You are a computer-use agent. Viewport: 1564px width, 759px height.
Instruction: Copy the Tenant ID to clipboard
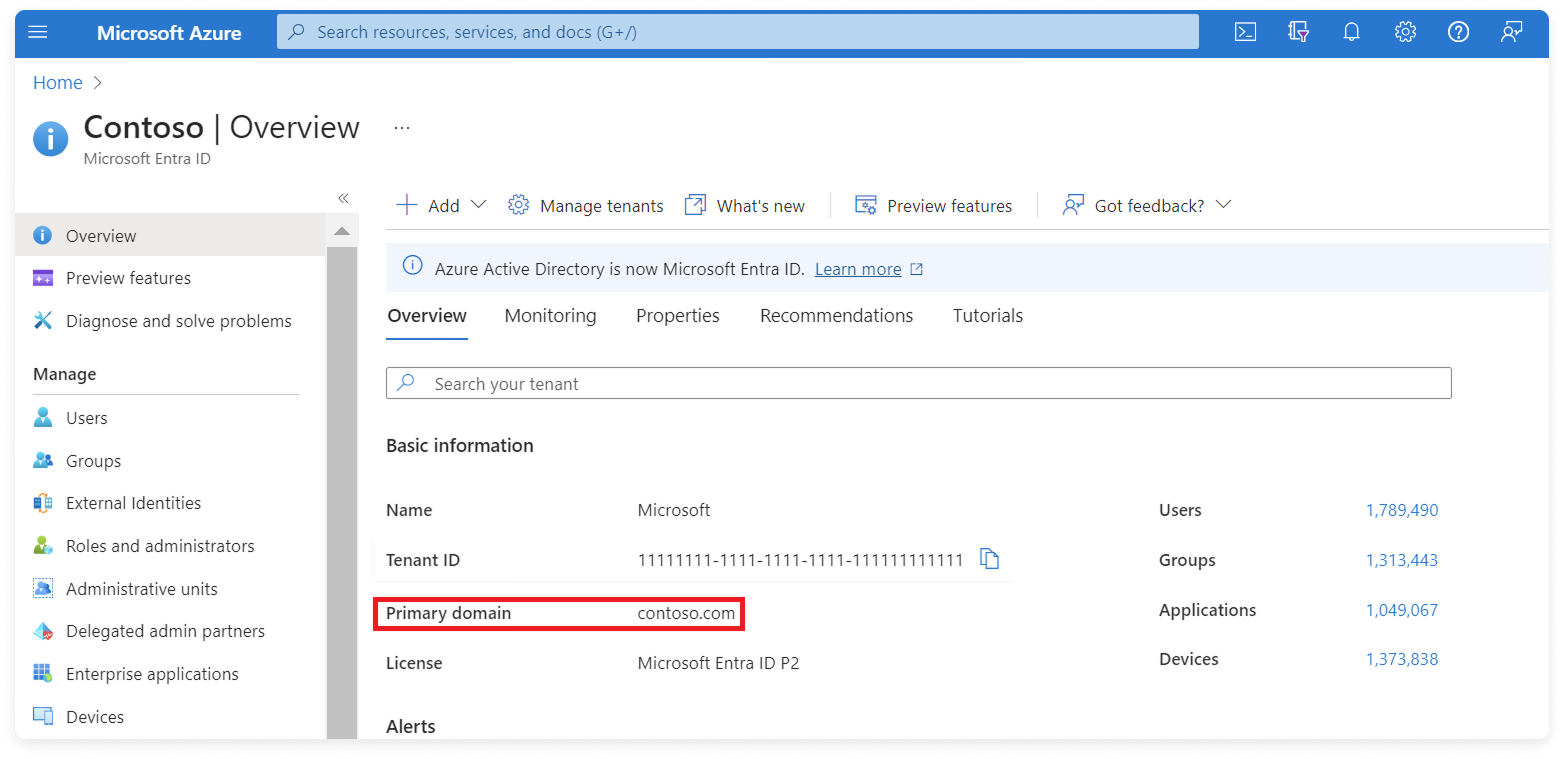point(989,559)
